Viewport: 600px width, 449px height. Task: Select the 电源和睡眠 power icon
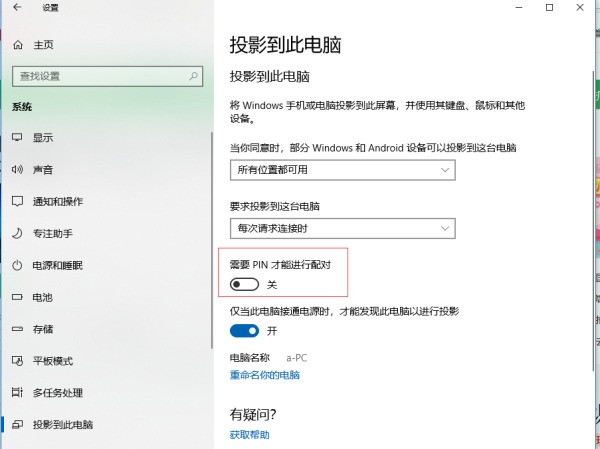tap(17, 265)
